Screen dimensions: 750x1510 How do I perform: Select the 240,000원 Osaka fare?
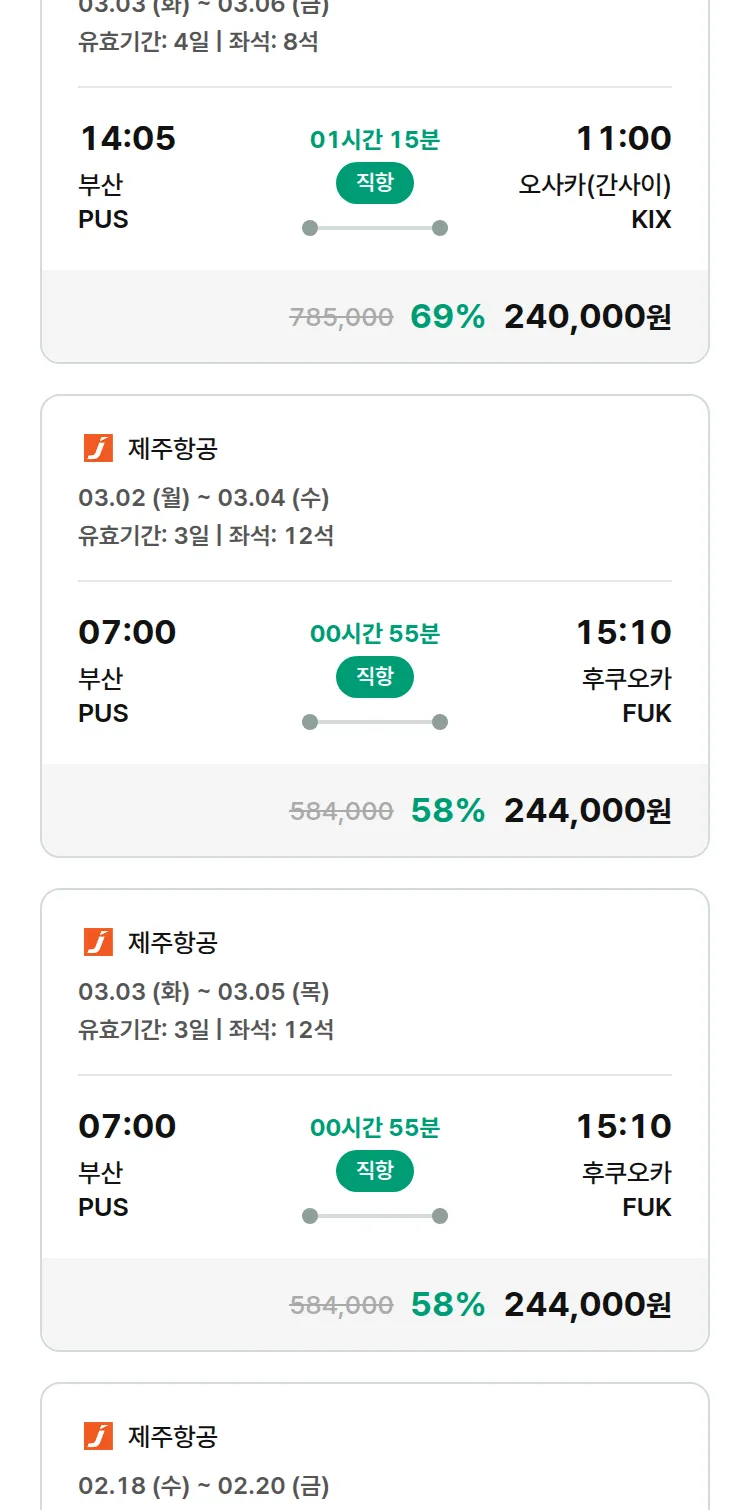click(x=587, y=317)
